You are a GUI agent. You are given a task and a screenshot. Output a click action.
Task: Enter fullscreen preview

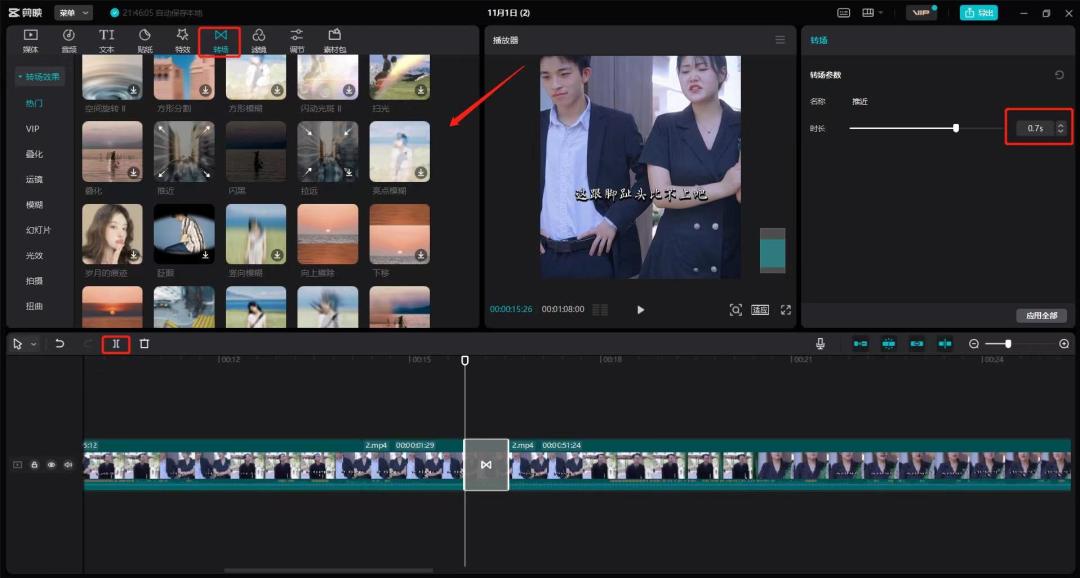click(786, 310)
